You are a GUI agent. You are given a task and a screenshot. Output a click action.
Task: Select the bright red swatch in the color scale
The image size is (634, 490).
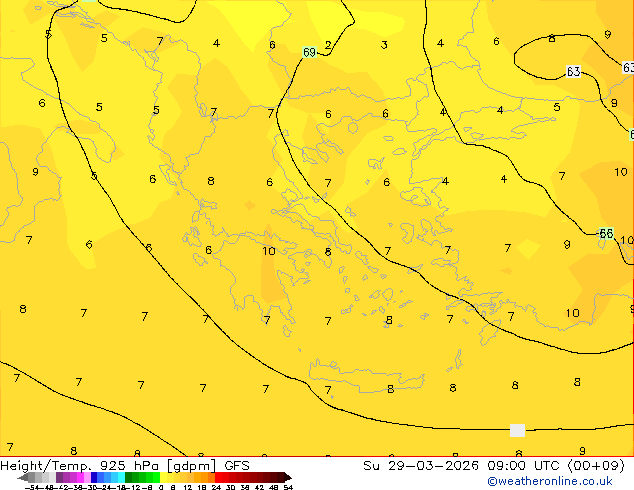(219, 477)
